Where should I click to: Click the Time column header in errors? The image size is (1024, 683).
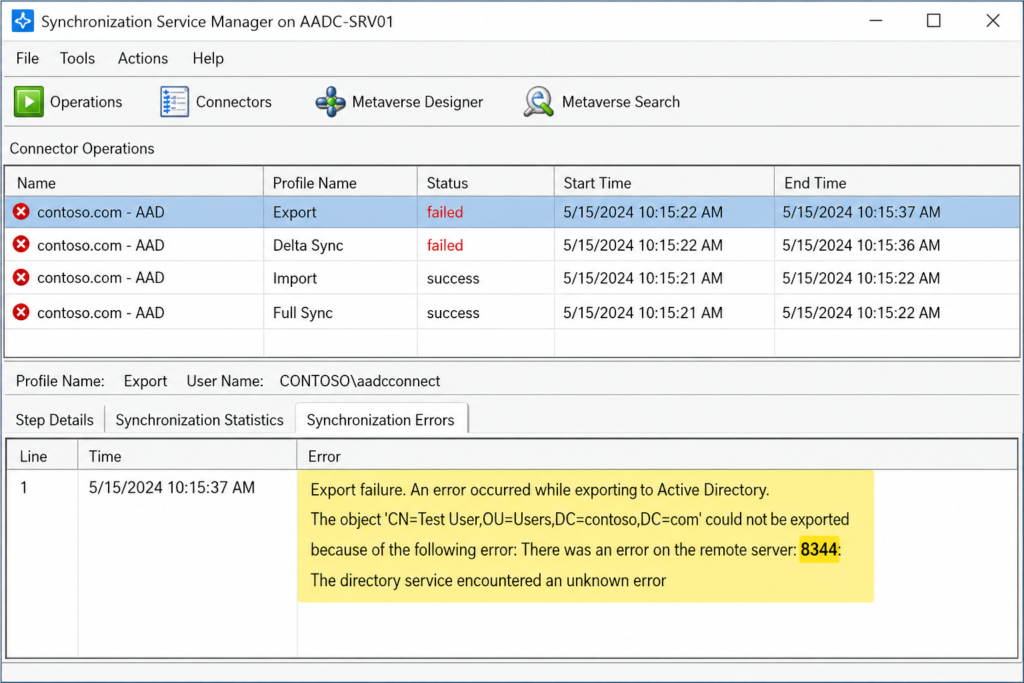[187, 456]
